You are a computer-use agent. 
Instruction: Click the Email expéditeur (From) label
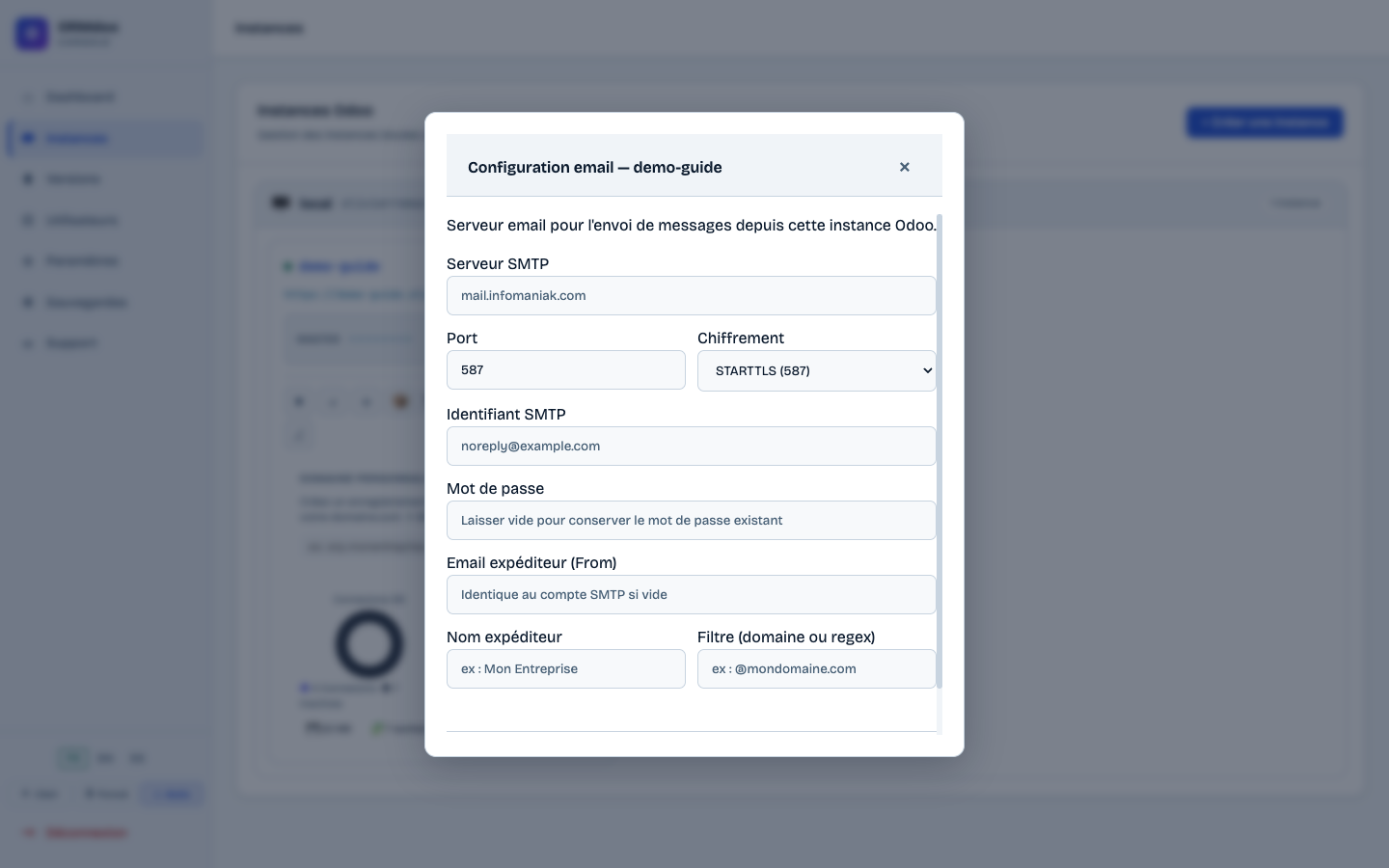click(531, 562)
